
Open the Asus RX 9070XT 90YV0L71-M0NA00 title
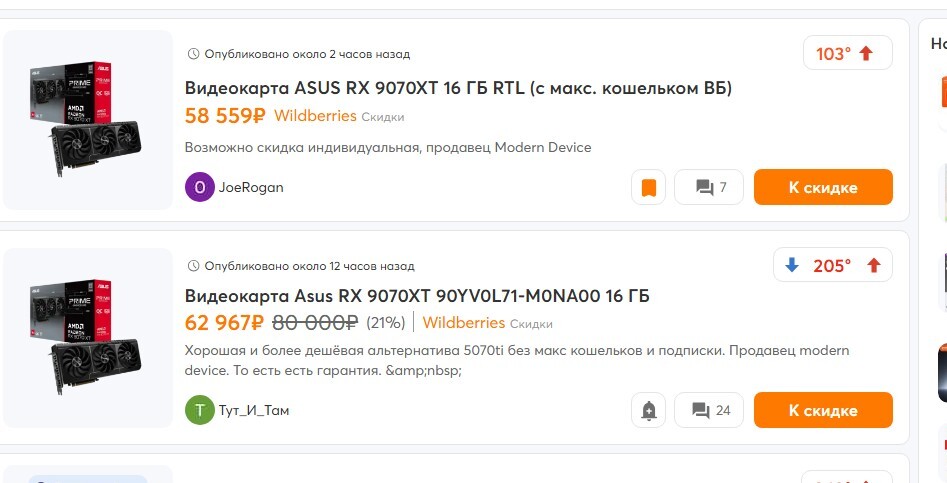pyautogui.click(x=417, y=296)
